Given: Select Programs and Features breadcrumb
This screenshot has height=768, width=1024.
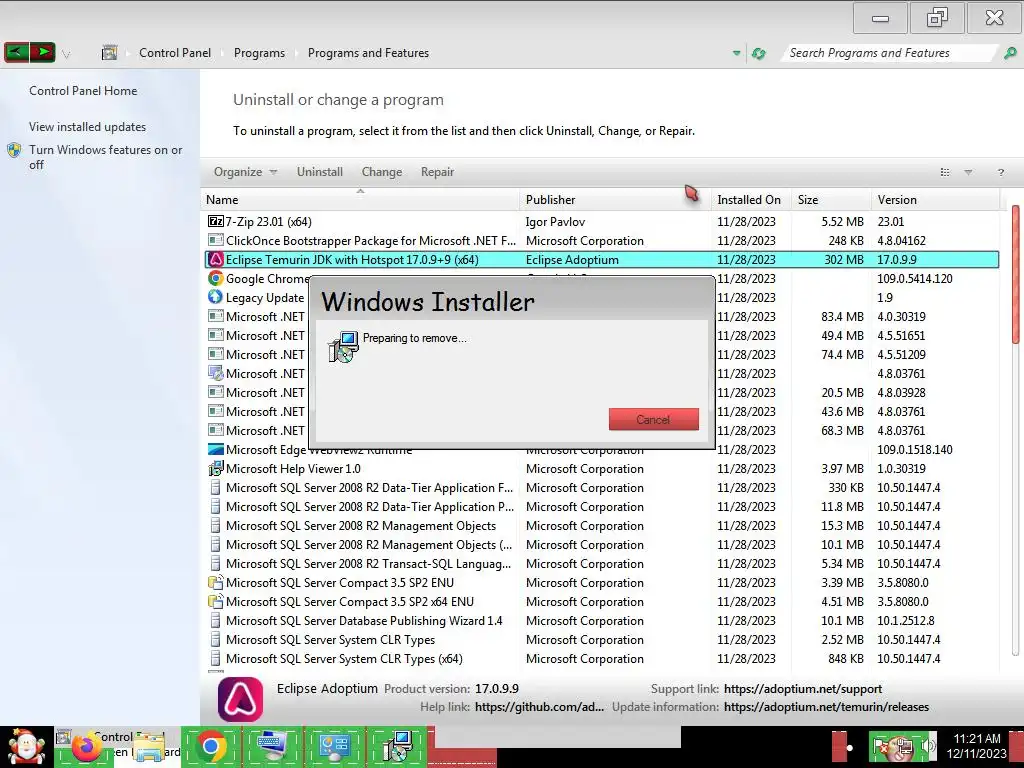Looking at the screenshot, I should [368, 53].
